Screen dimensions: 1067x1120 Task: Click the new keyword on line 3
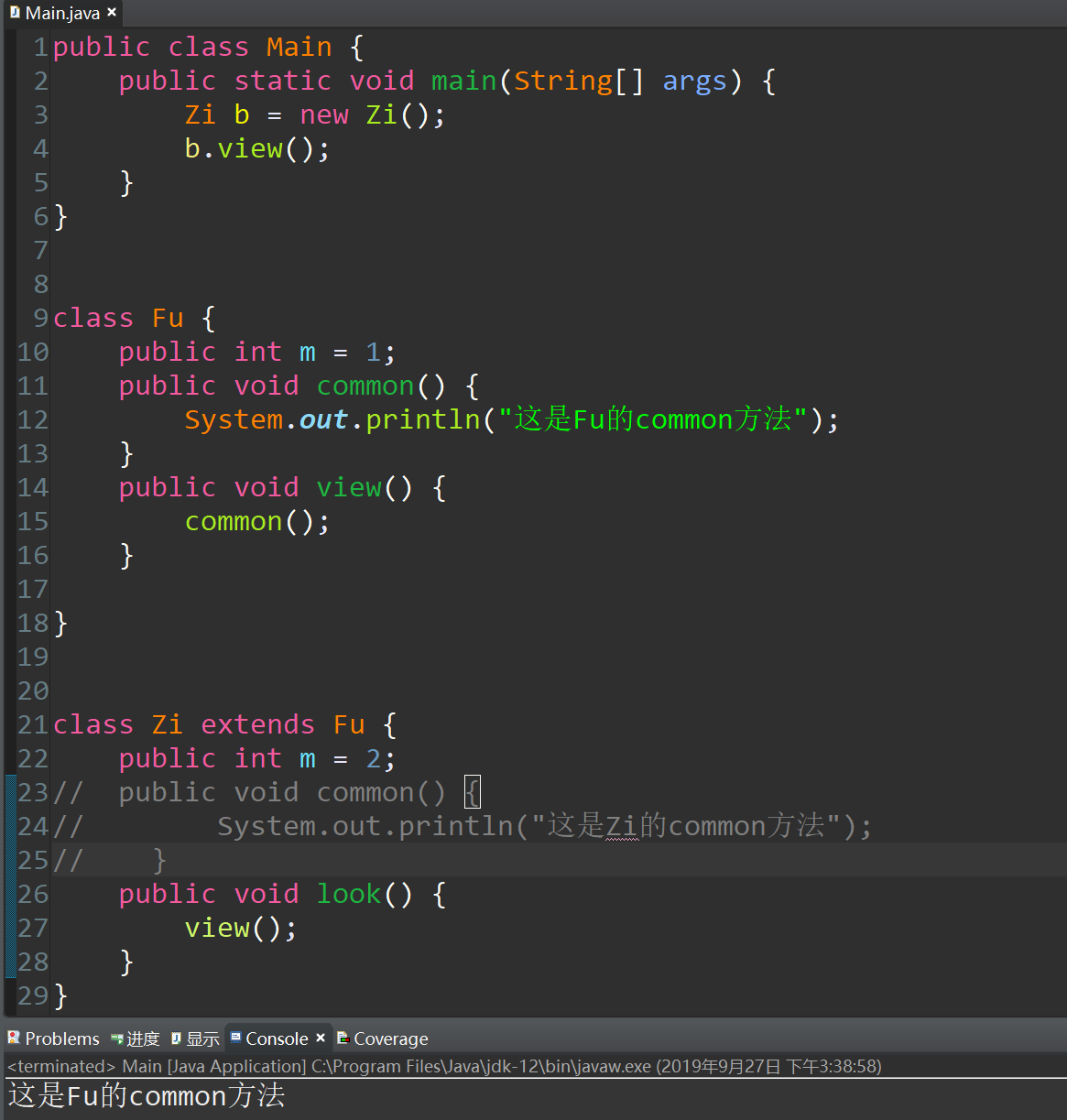pos(324,114)
